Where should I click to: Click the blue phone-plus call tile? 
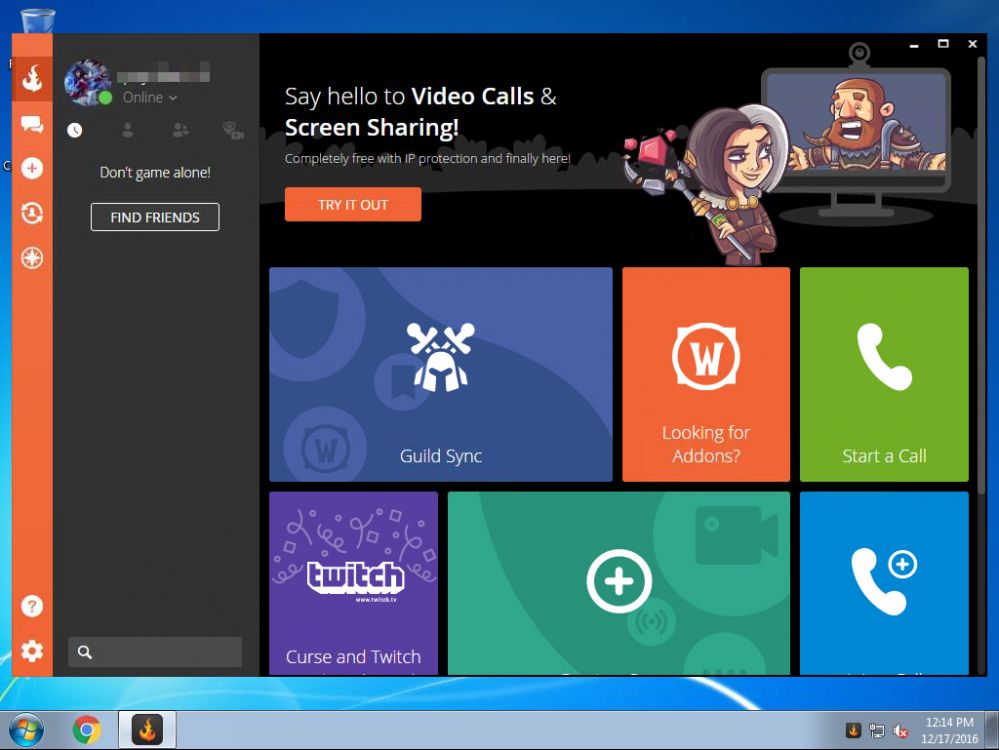pos(884,582)
